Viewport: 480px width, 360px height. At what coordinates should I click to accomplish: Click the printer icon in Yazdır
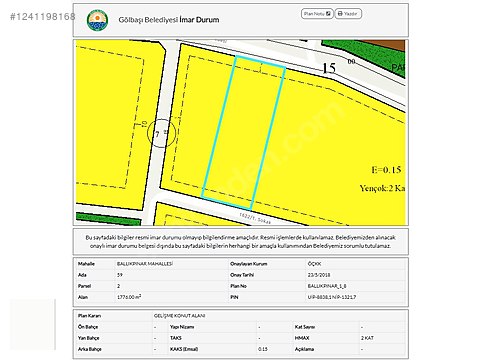(x=340, y=14)
